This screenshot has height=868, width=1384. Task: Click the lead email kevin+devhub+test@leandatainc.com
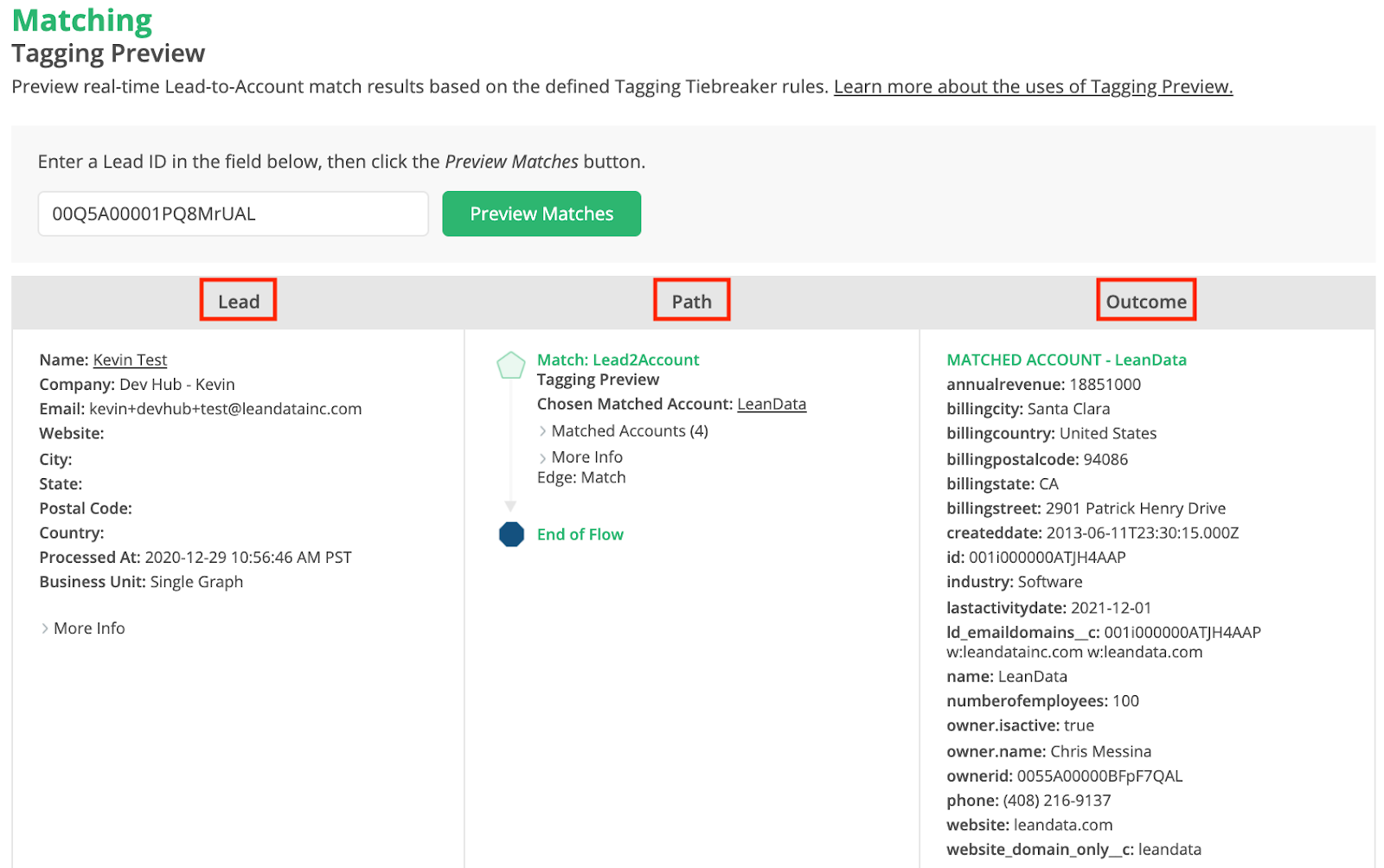[226, 409]
